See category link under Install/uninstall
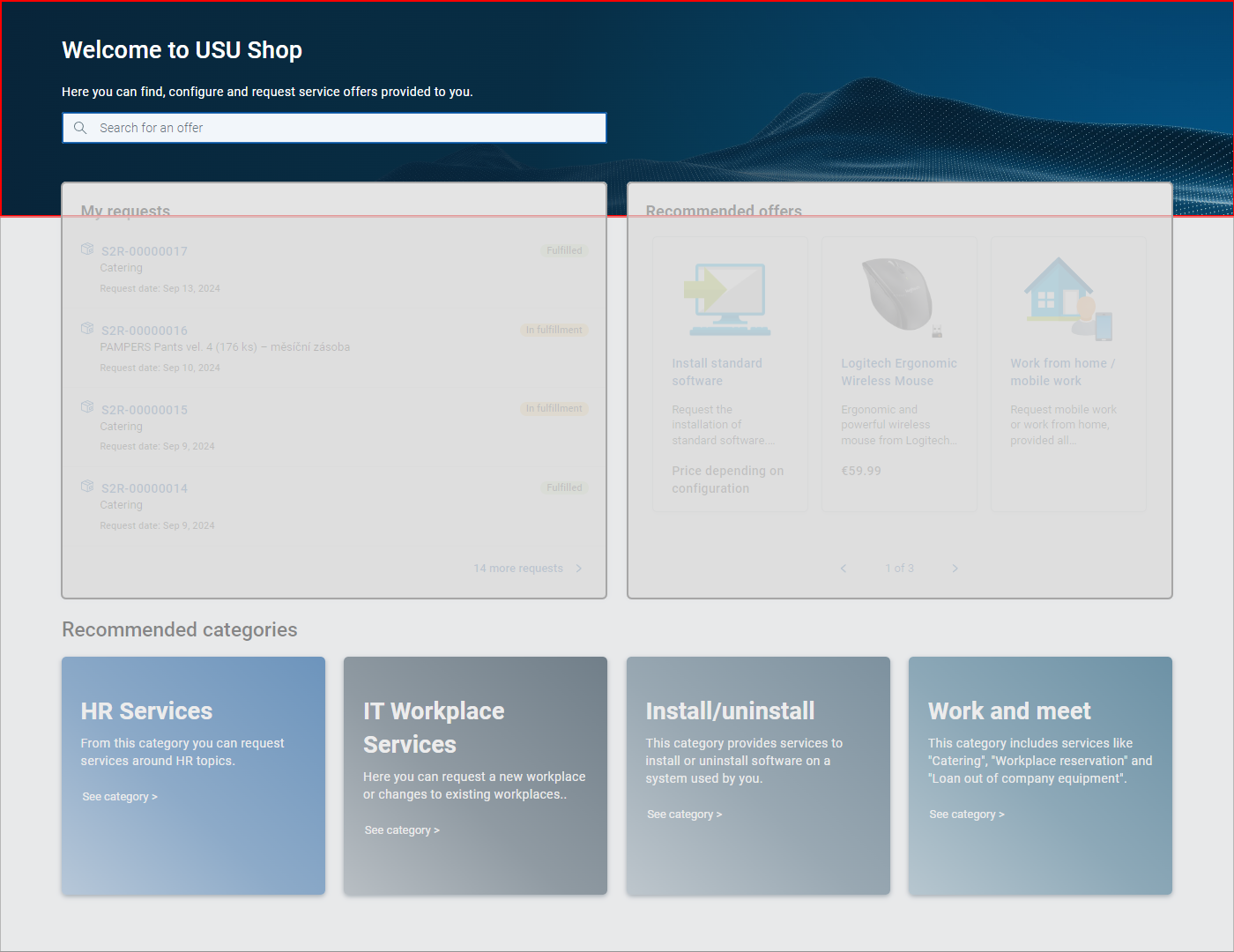Viewport: 1234px width, 952px height. pyautogui.click(x=684, y=814)
